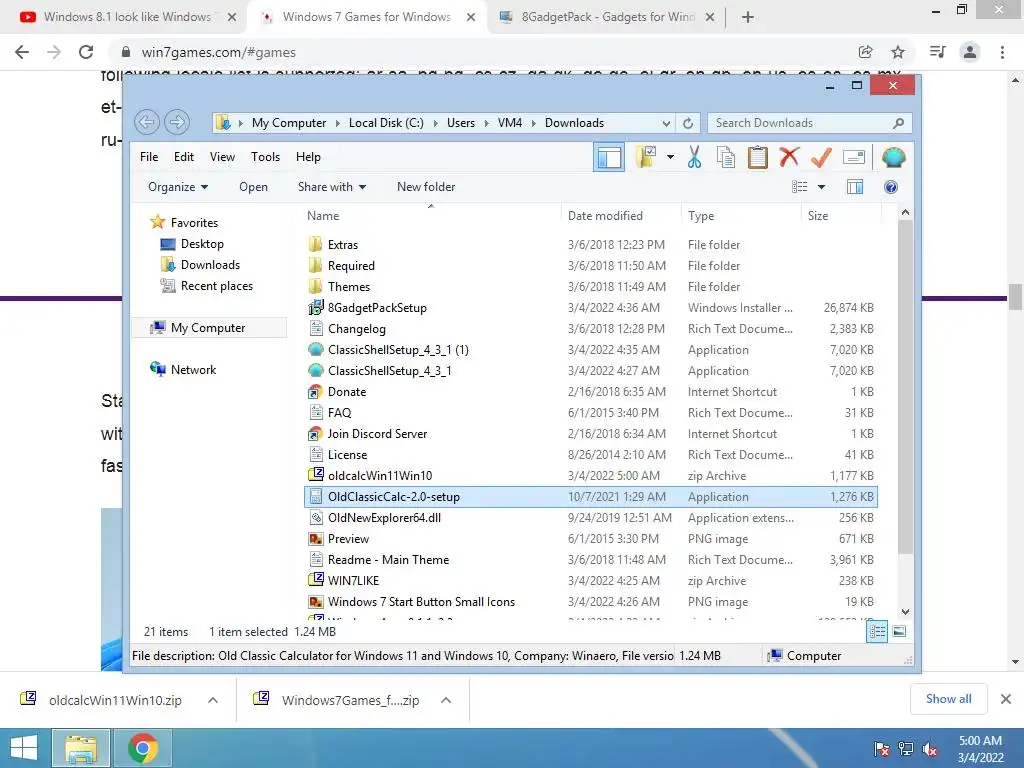Select the 8GadgetPackSetup installer file
The height and width of the screenshot is (768, 1024).
pos(377,308)
